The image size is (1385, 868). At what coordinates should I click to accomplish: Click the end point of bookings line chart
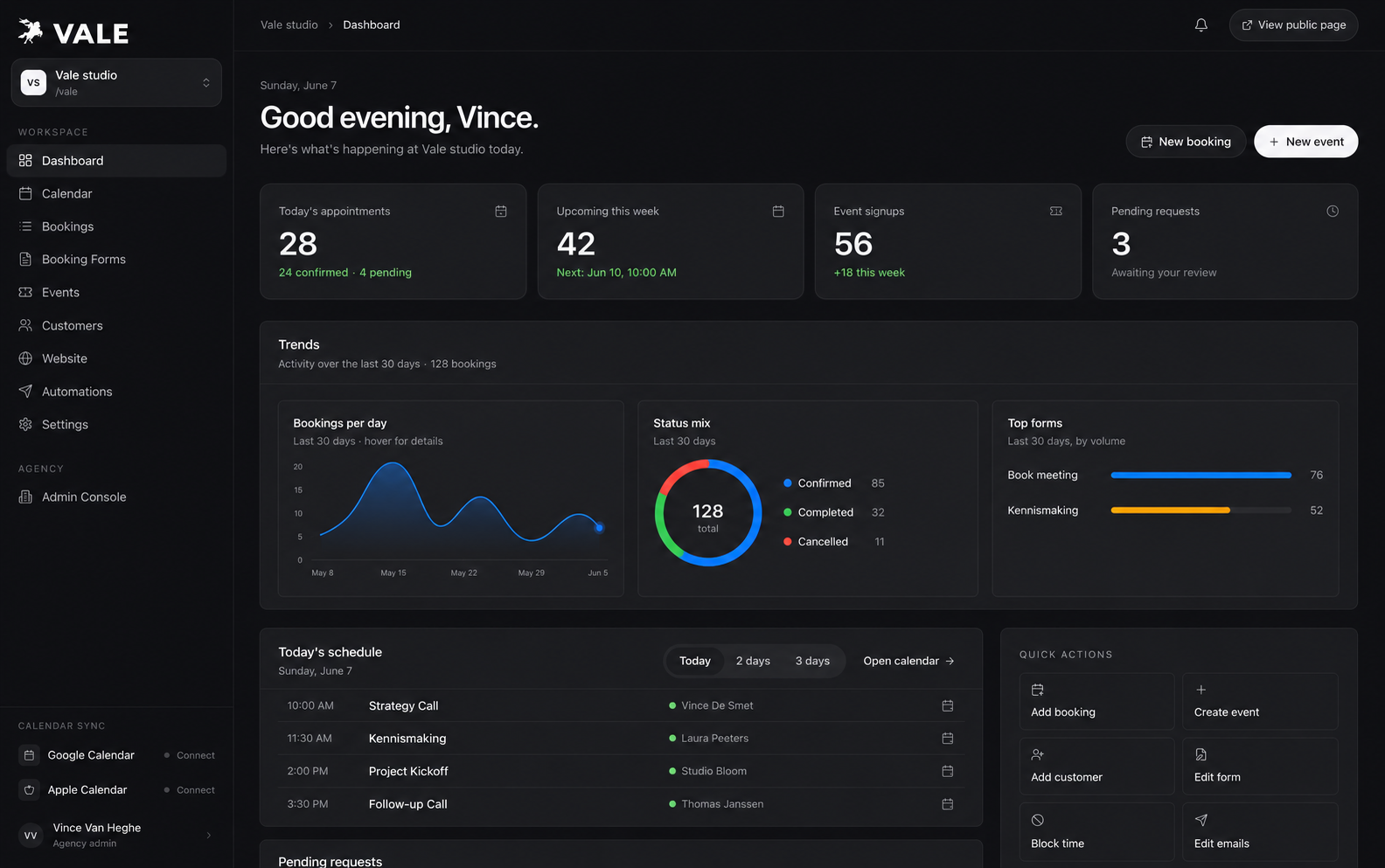(599, 528)
